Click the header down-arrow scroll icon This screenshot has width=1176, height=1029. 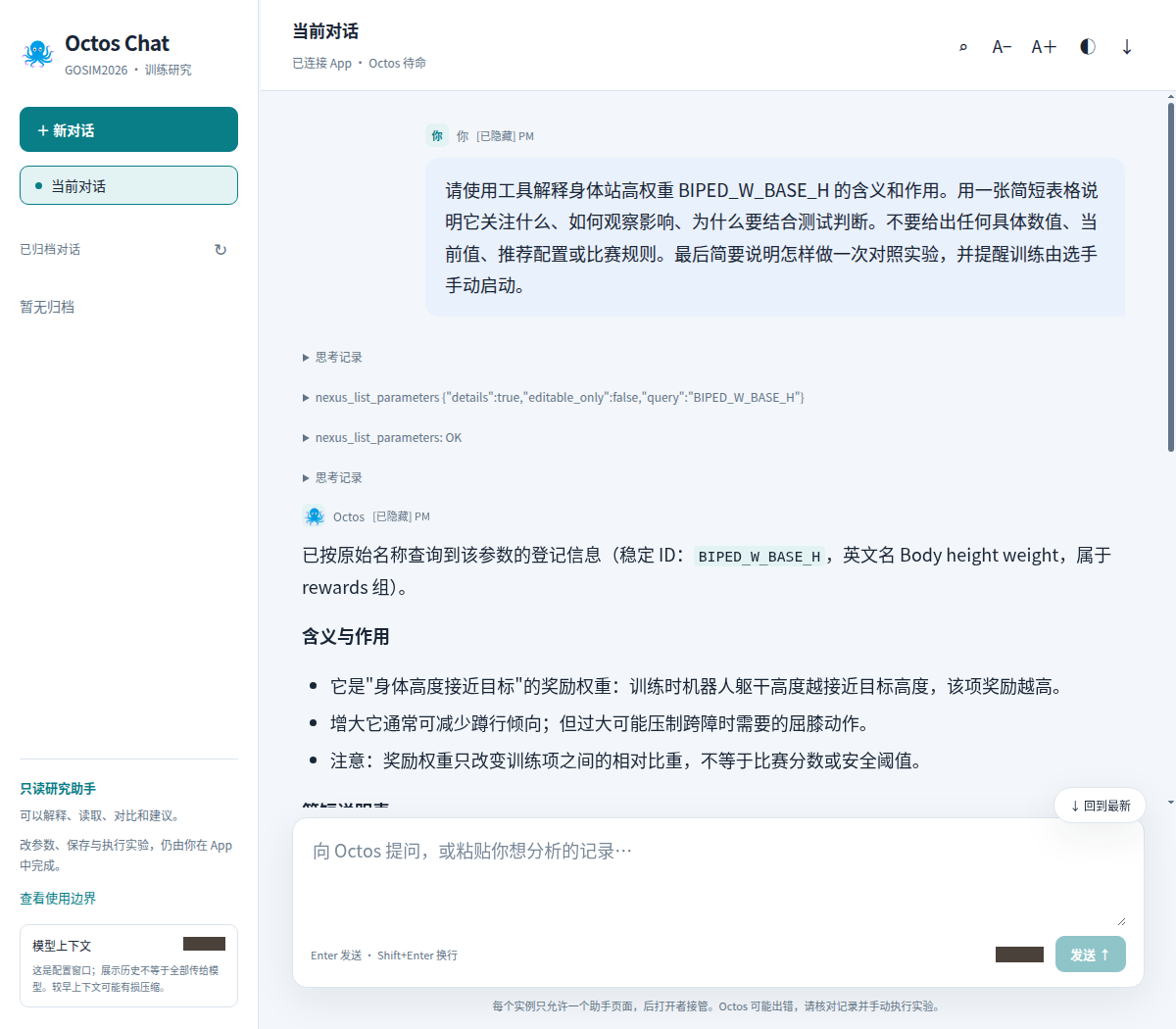coord(1127,47)
